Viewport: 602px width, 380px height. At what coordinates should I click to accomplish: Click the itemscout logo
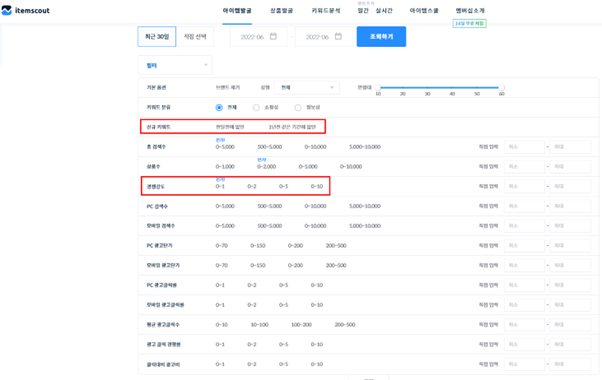tap(26, 10)
